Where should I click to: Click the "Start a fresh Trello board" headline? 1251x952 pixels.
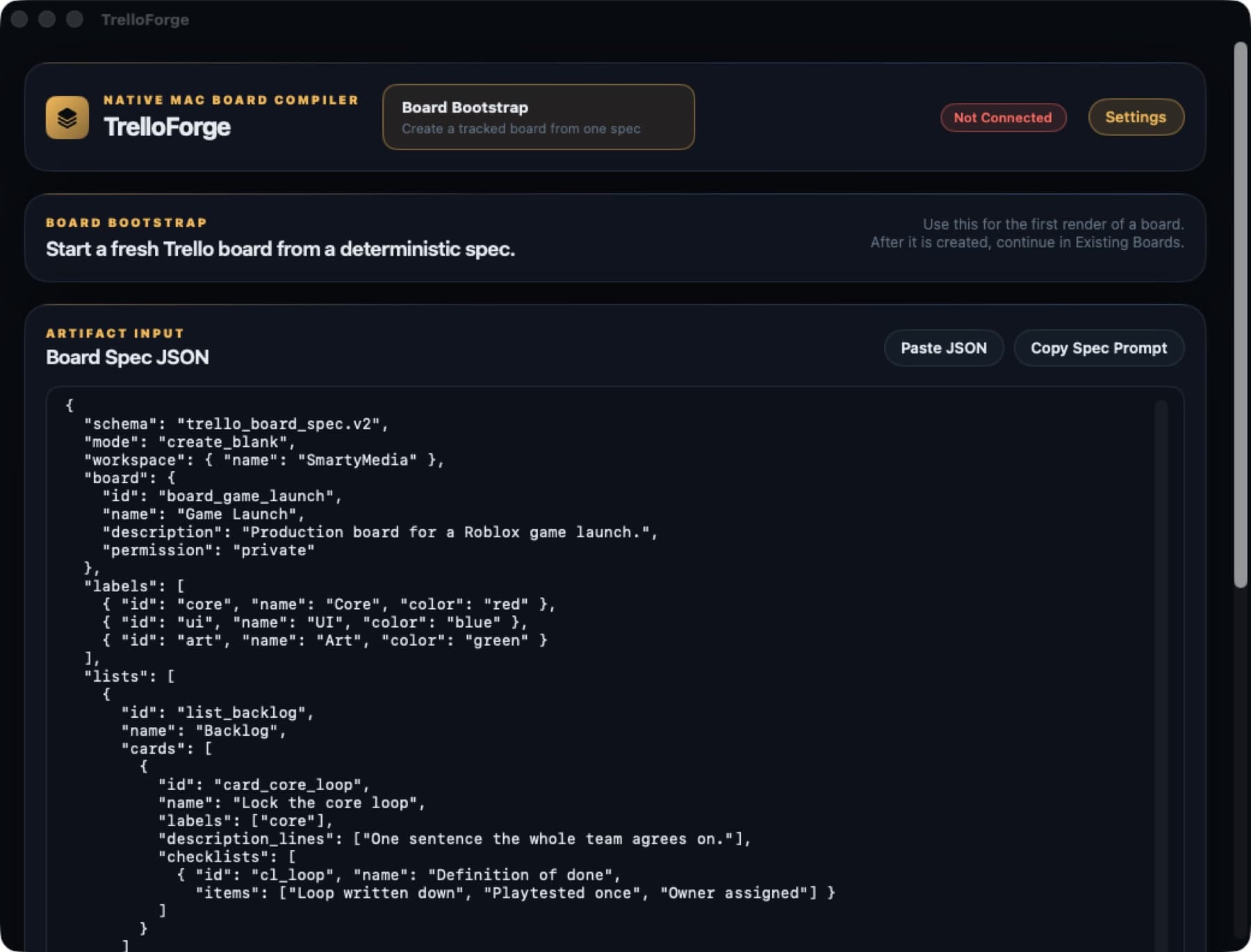click(x=280, y=249)
